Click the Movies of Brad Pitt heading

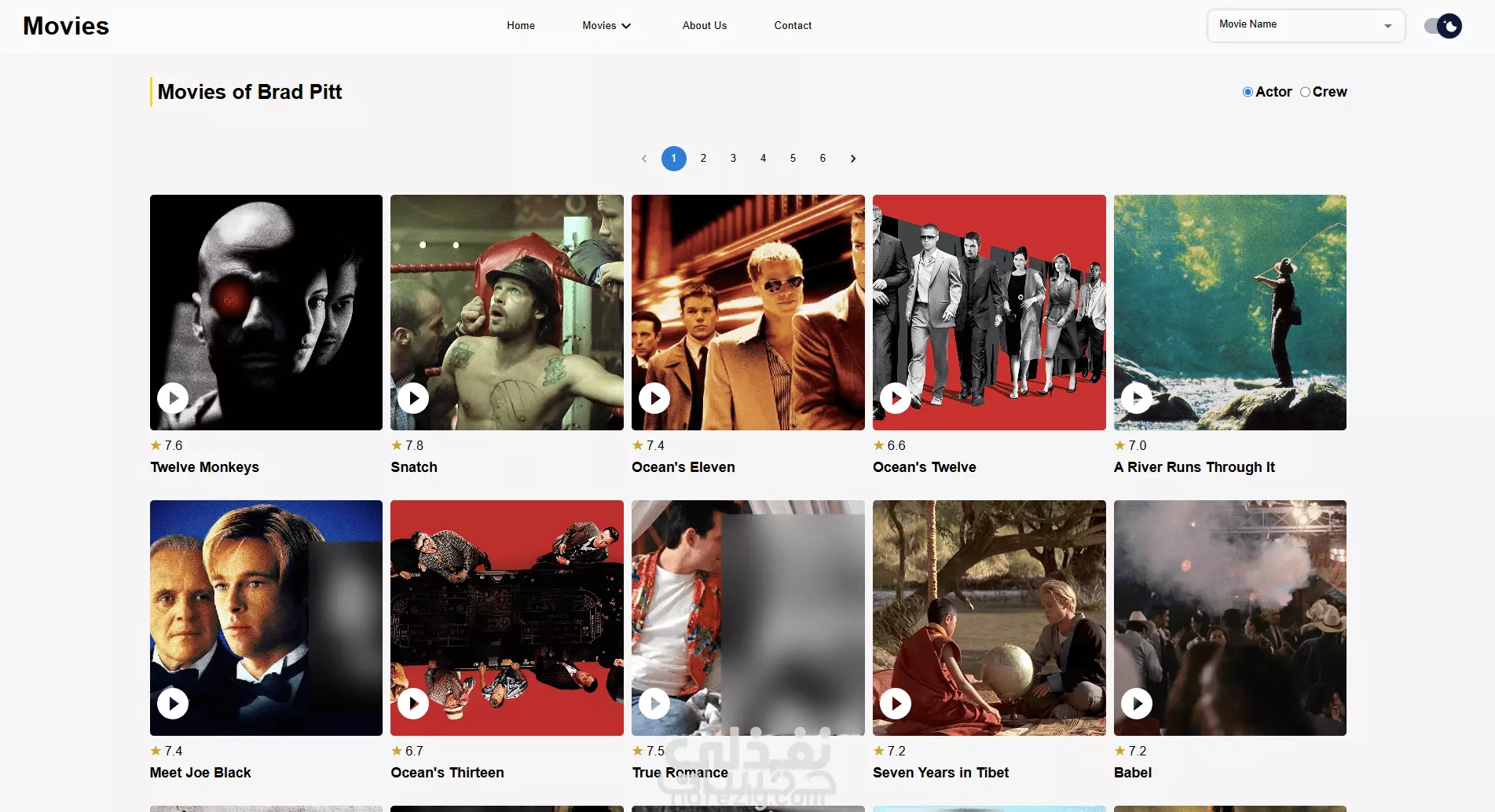250,92
